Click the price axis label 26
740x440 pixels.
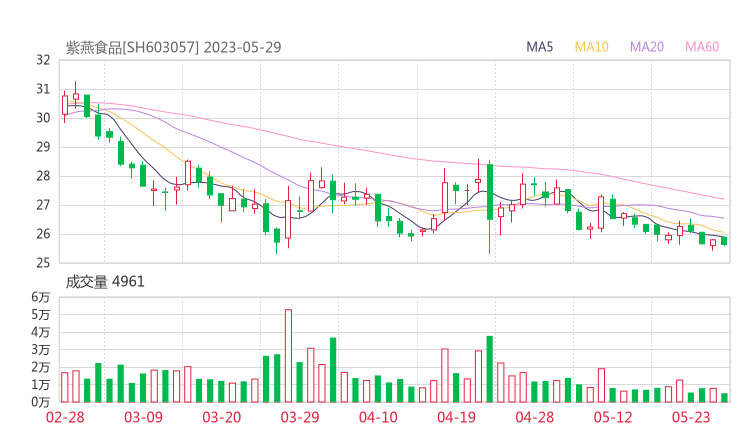tap(43, 234)
